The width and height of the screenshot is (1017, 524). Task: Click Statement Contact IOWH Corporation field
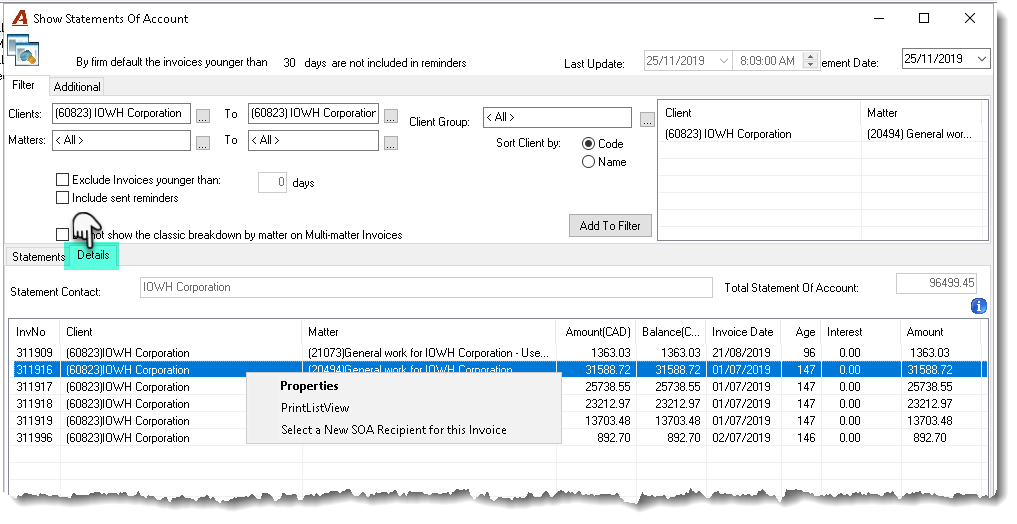426,287
